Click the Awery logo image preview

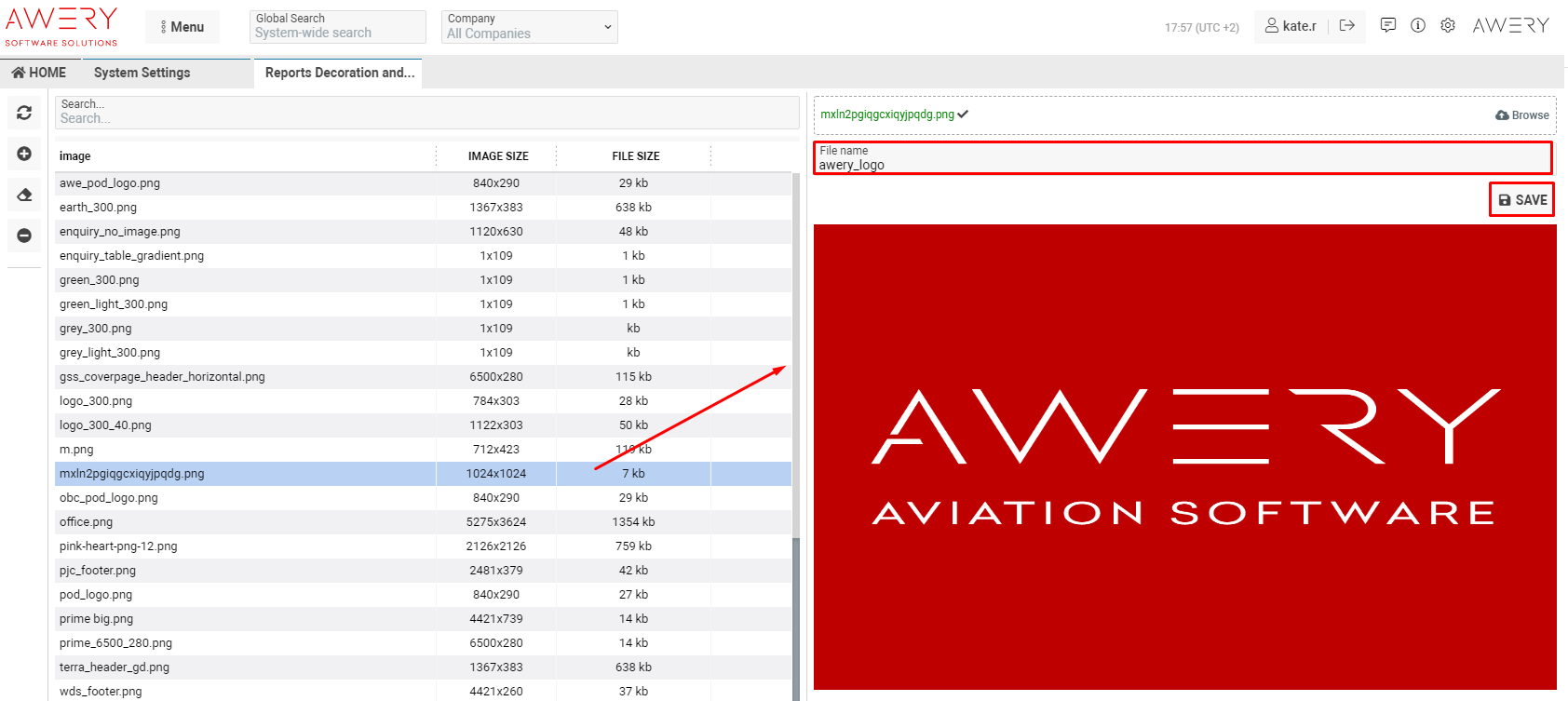[x=1184, y=456]
